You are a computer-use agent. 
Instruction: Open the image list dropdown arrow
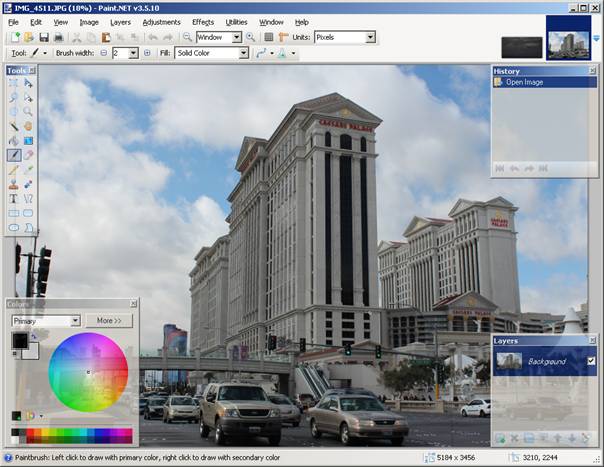(x=597, y=38)
